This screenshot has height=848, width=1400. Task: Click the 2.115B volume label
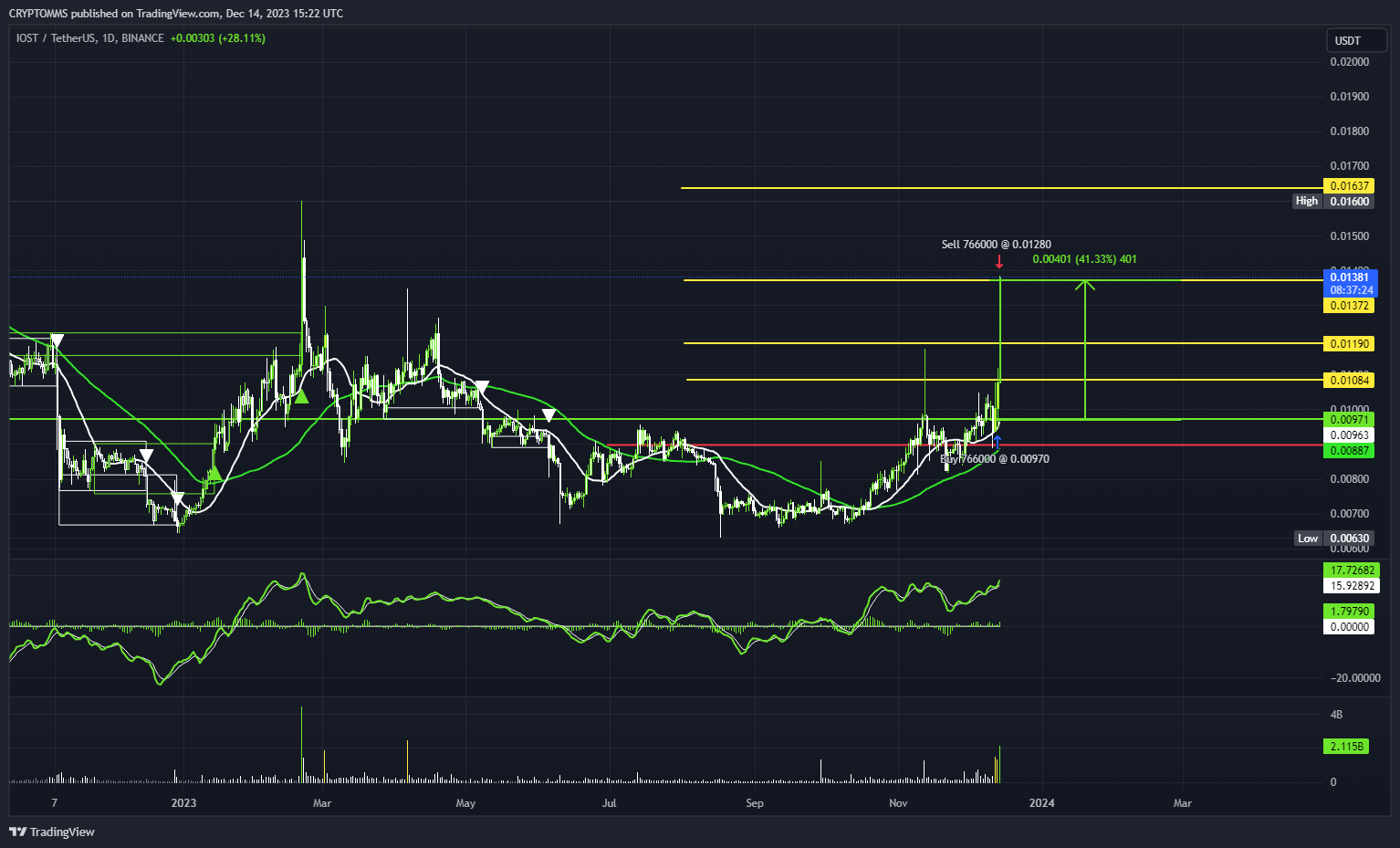[1346, 747]
